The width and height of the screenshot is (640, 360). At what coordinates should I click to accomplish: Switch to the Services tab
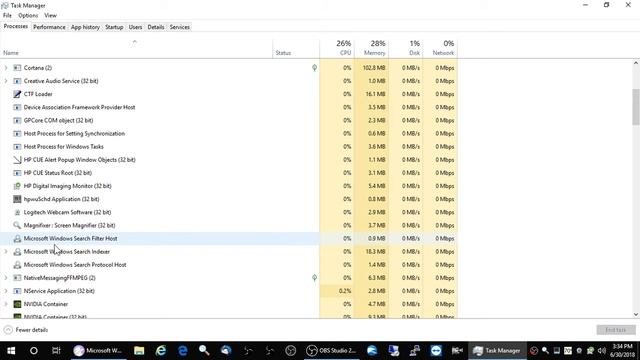[x=180, y=27]
